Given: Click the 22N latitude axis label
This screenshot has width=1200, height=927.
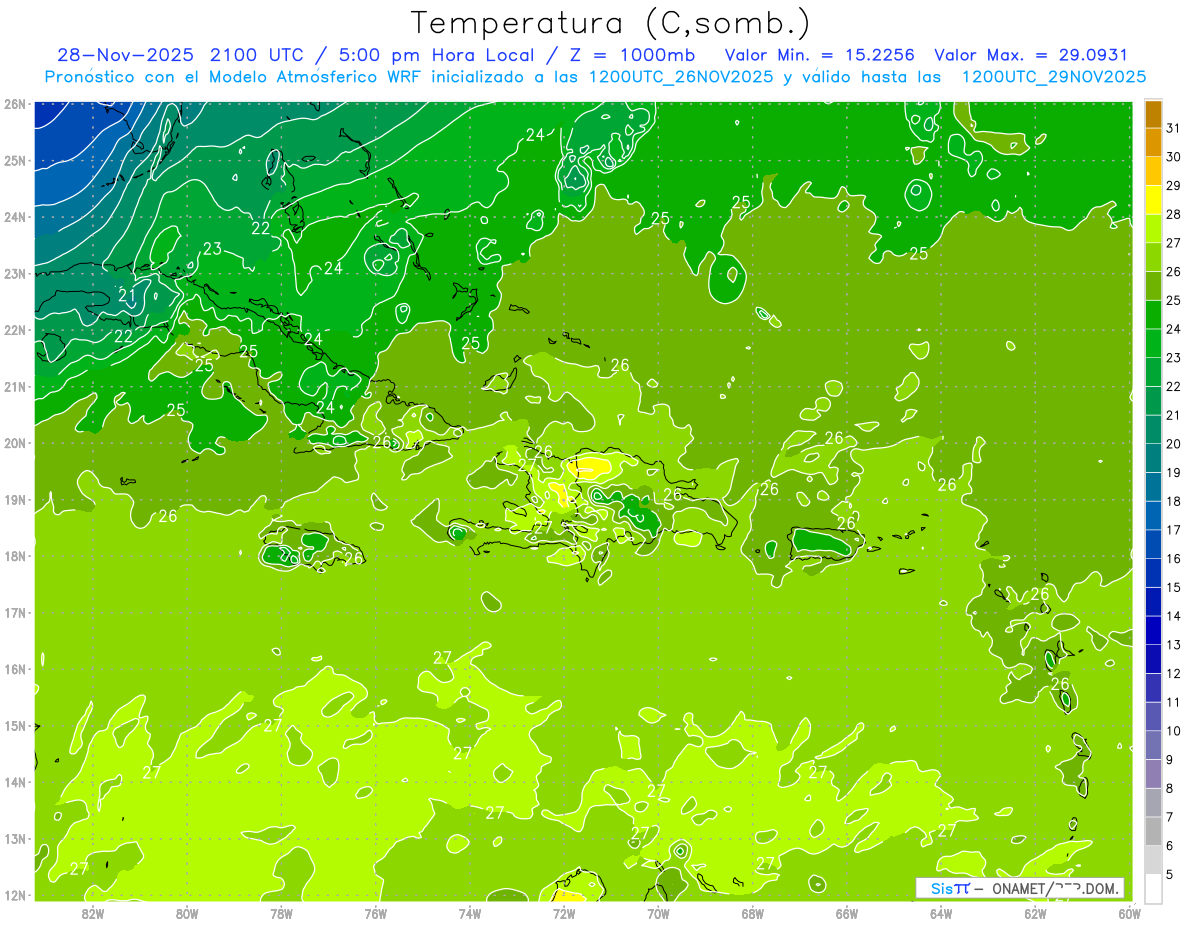Looking at the screenshot, I should click(15, 330).
